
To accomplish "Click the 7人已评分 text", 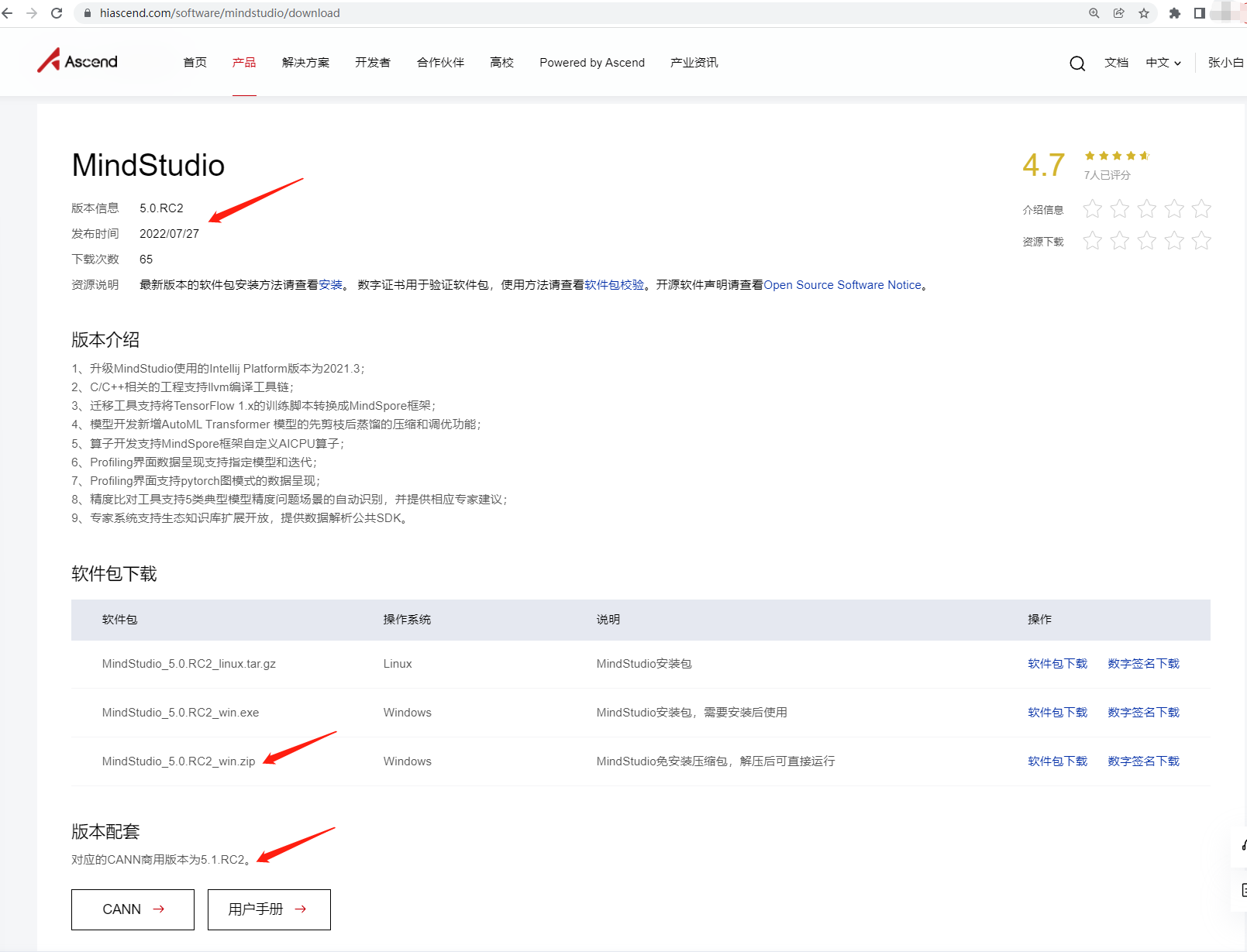I will tap(1107, 175).
